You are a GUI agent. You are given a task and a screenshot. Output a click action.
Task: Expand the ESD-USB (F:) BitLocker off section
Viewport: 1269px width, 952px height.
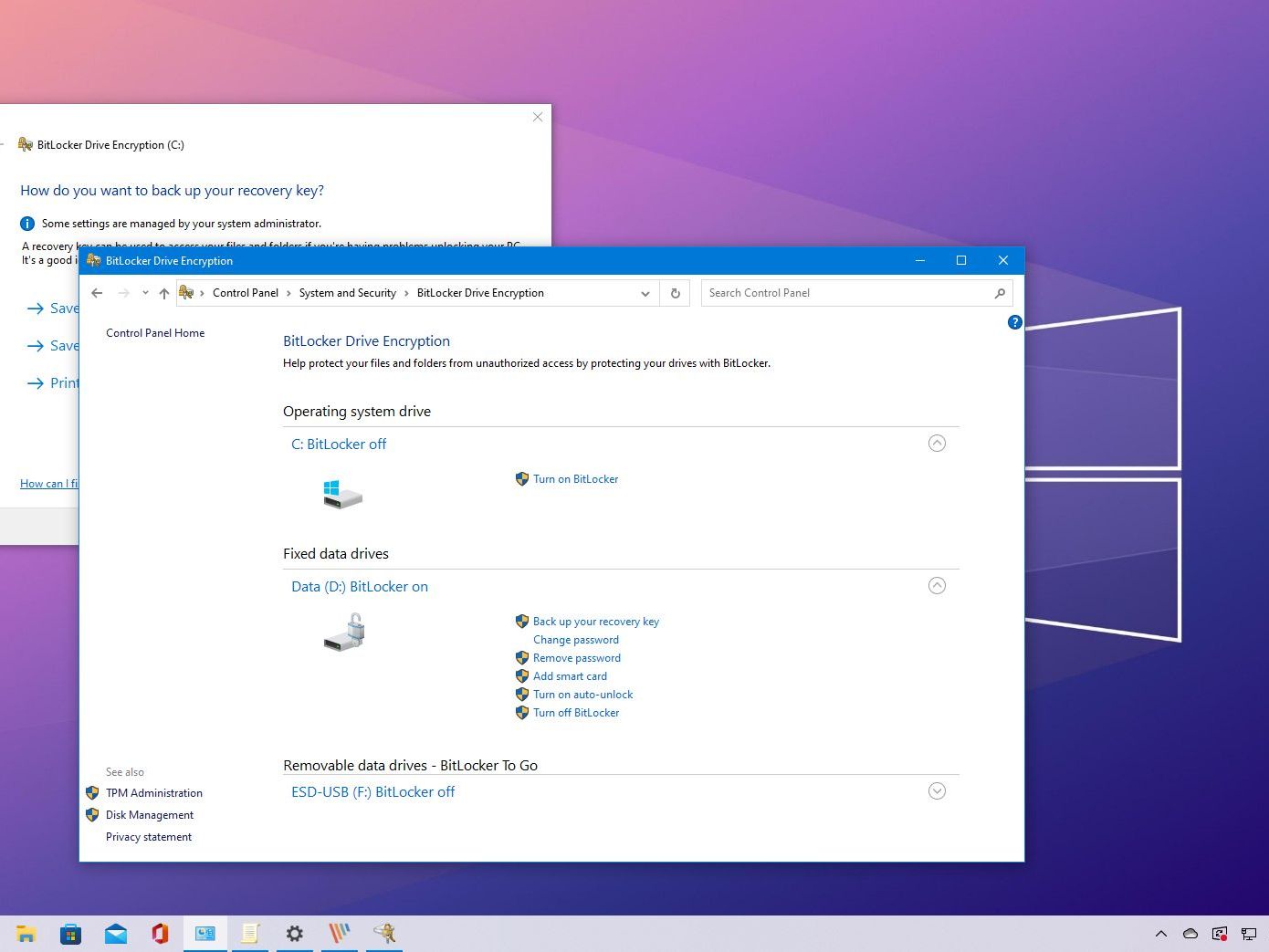click(x=937, y=791)
